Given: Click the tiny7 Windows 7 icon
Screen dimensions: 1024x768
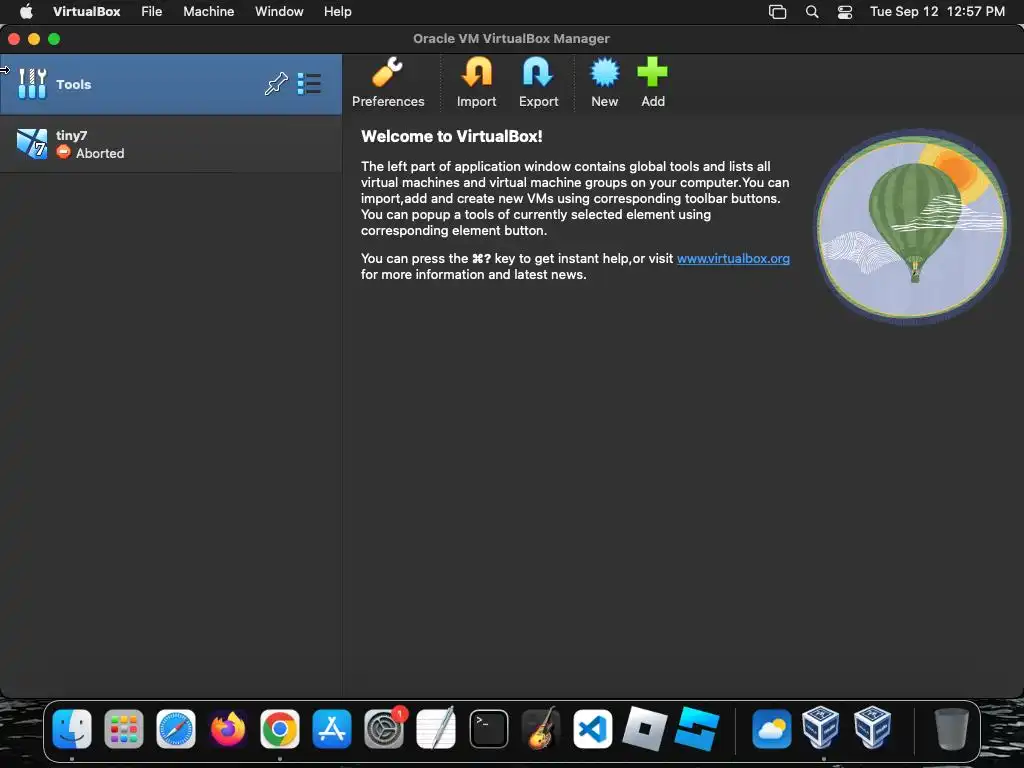Looking at the screenshot, I should click(x=32, y=144).
